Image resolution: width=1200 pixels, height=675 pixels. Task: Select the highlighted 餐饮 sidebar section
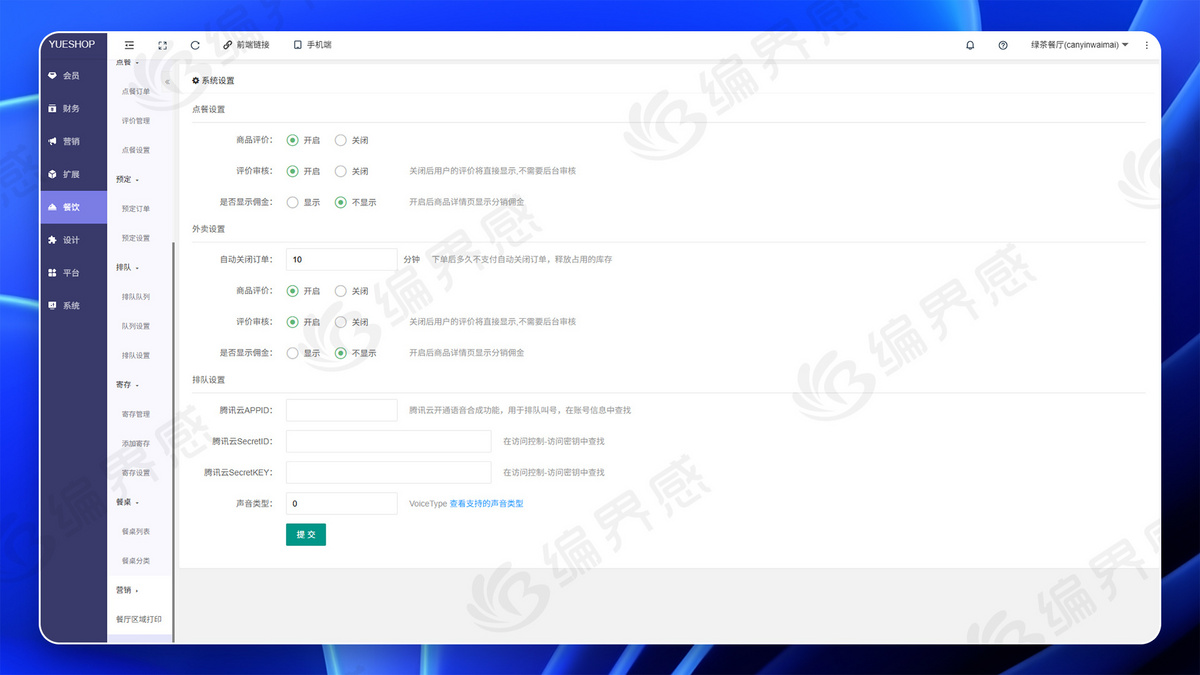(x=73, y=207)
